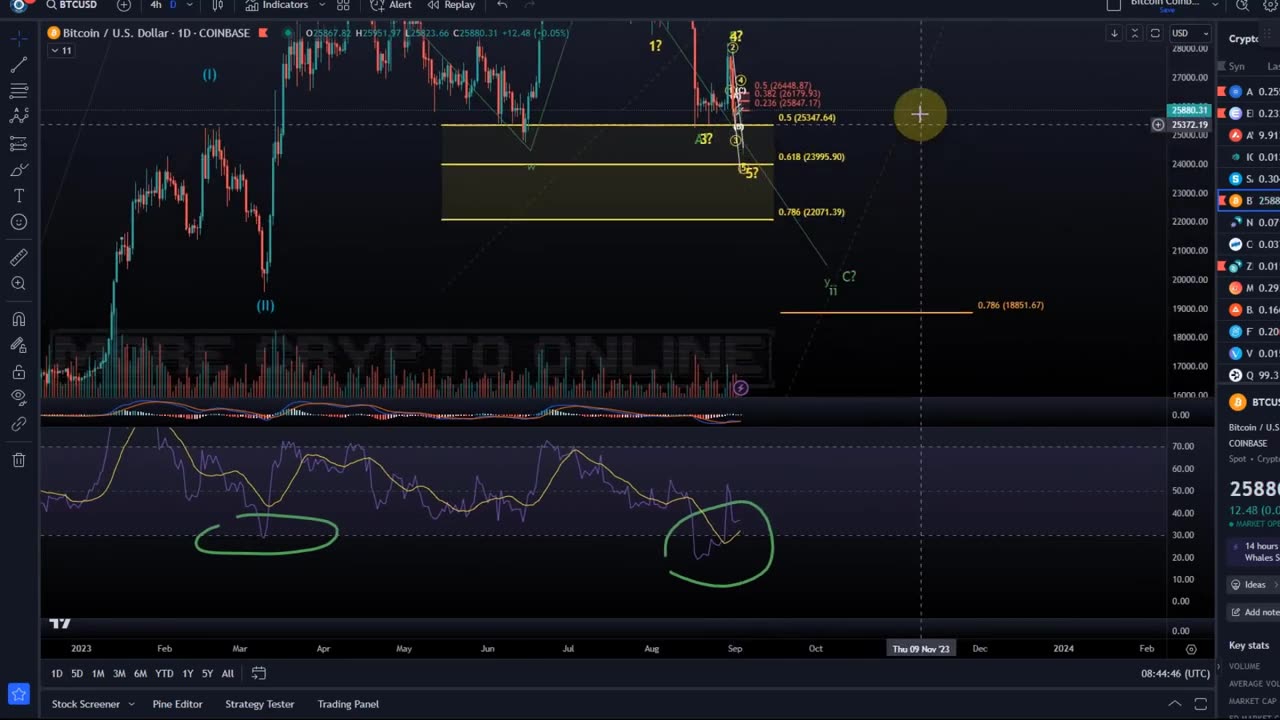The width and height of the screenshot is (1280, 720).
Task: Click the launch icon in left corner
Action: point(18,694)
